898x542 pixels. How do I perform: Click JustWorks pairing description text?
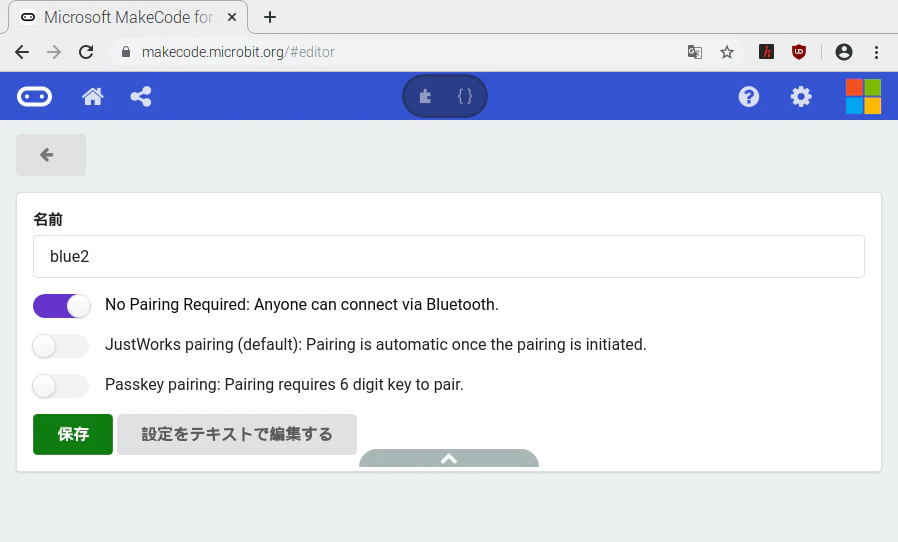(376, 345)
